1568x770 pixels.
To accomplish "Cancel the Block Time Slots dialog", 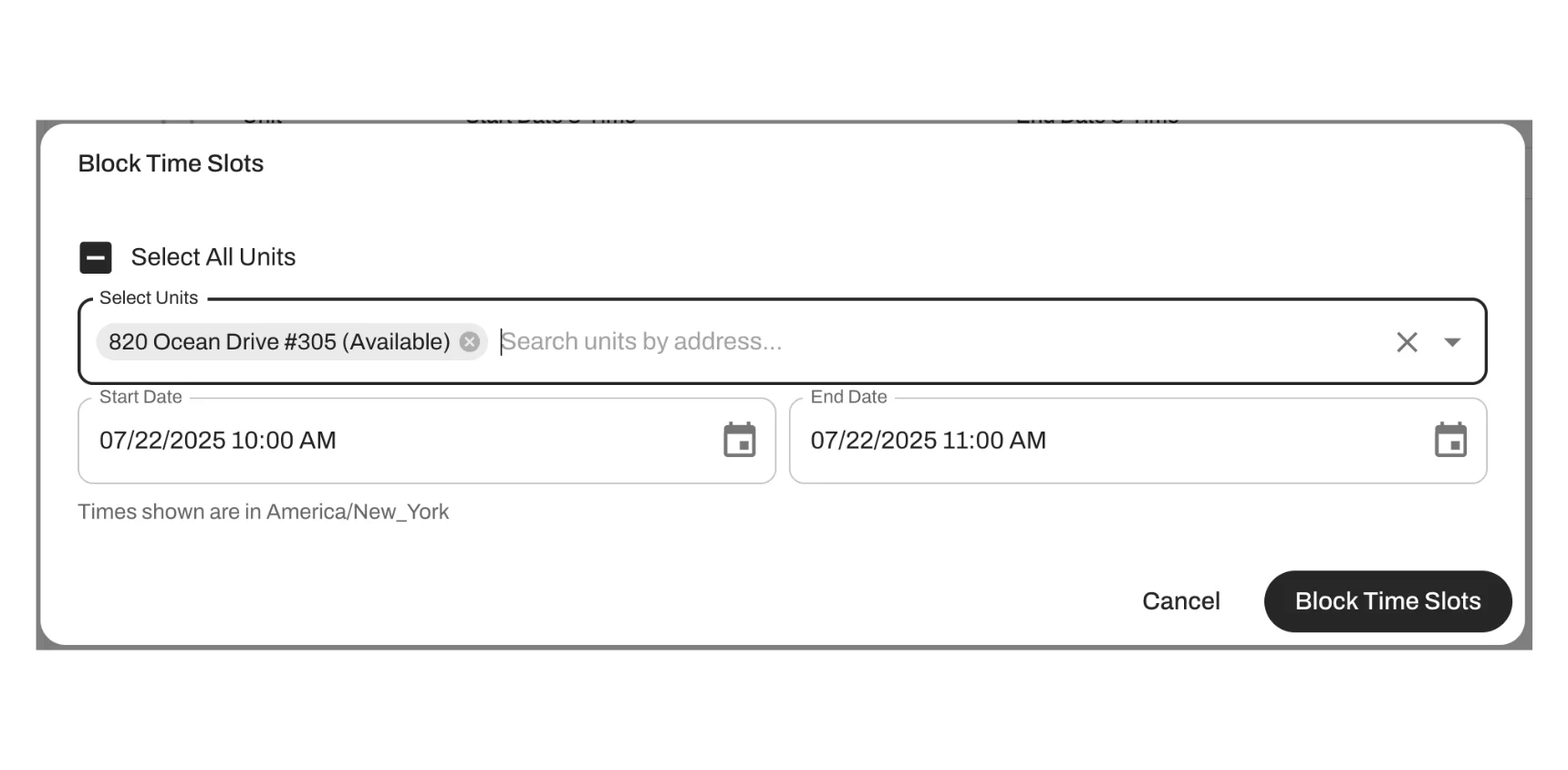I will (1180, 601).
